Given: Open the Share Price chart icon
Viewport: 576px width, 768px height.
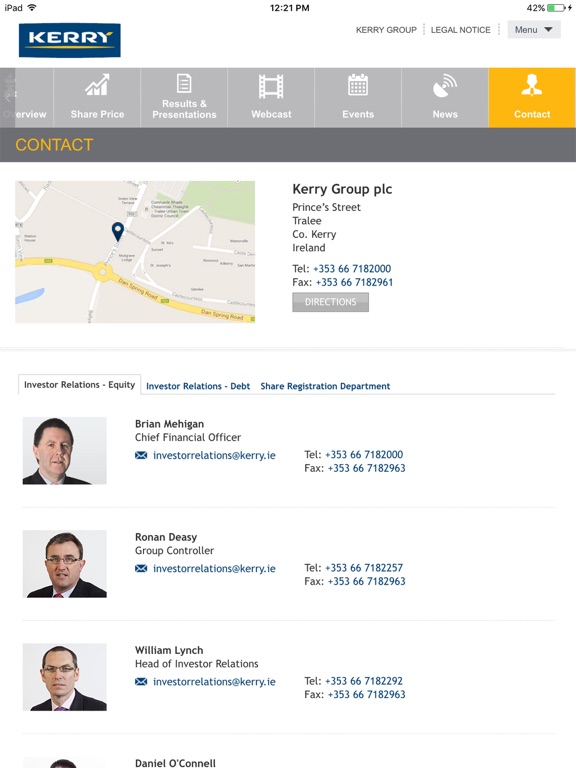Looking at the screenshot, I should coord(97,85).
